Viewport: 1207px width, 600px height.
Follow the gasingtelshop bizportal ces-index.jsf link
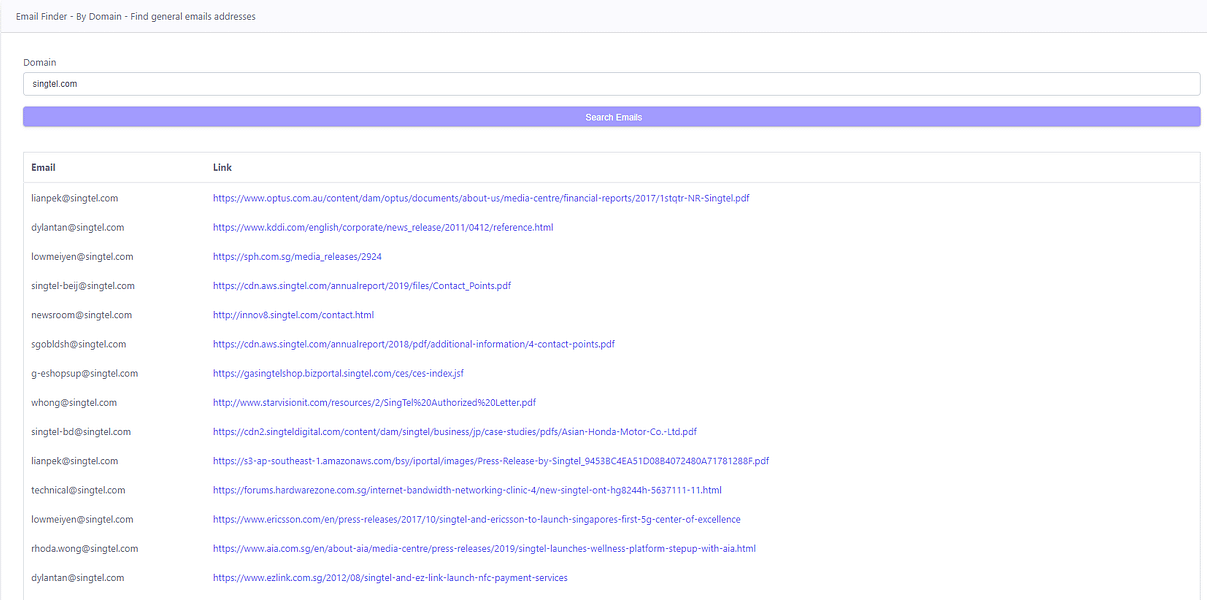(338, 373)
